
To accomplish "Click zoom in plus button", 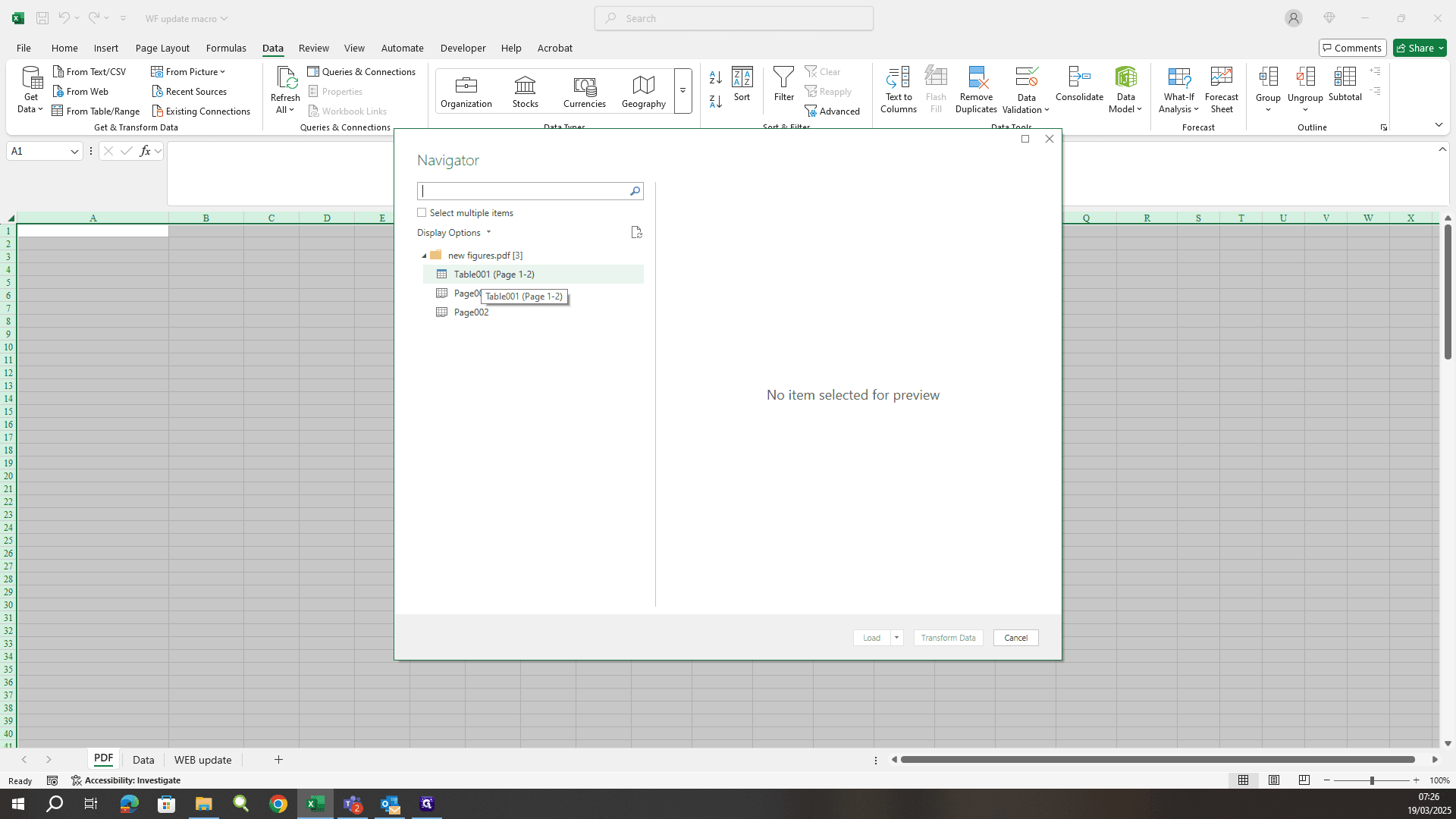I will point(1416,780).
